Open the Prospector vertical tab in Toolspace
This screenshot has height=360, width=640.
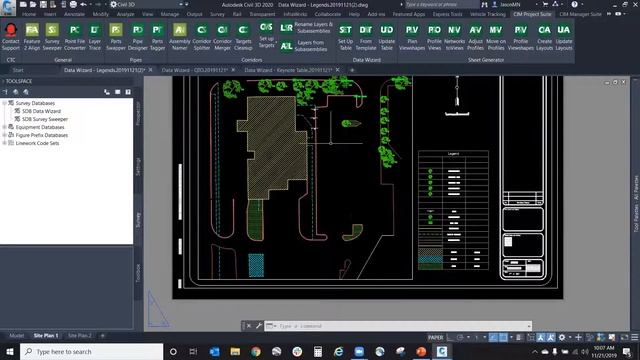138,113
